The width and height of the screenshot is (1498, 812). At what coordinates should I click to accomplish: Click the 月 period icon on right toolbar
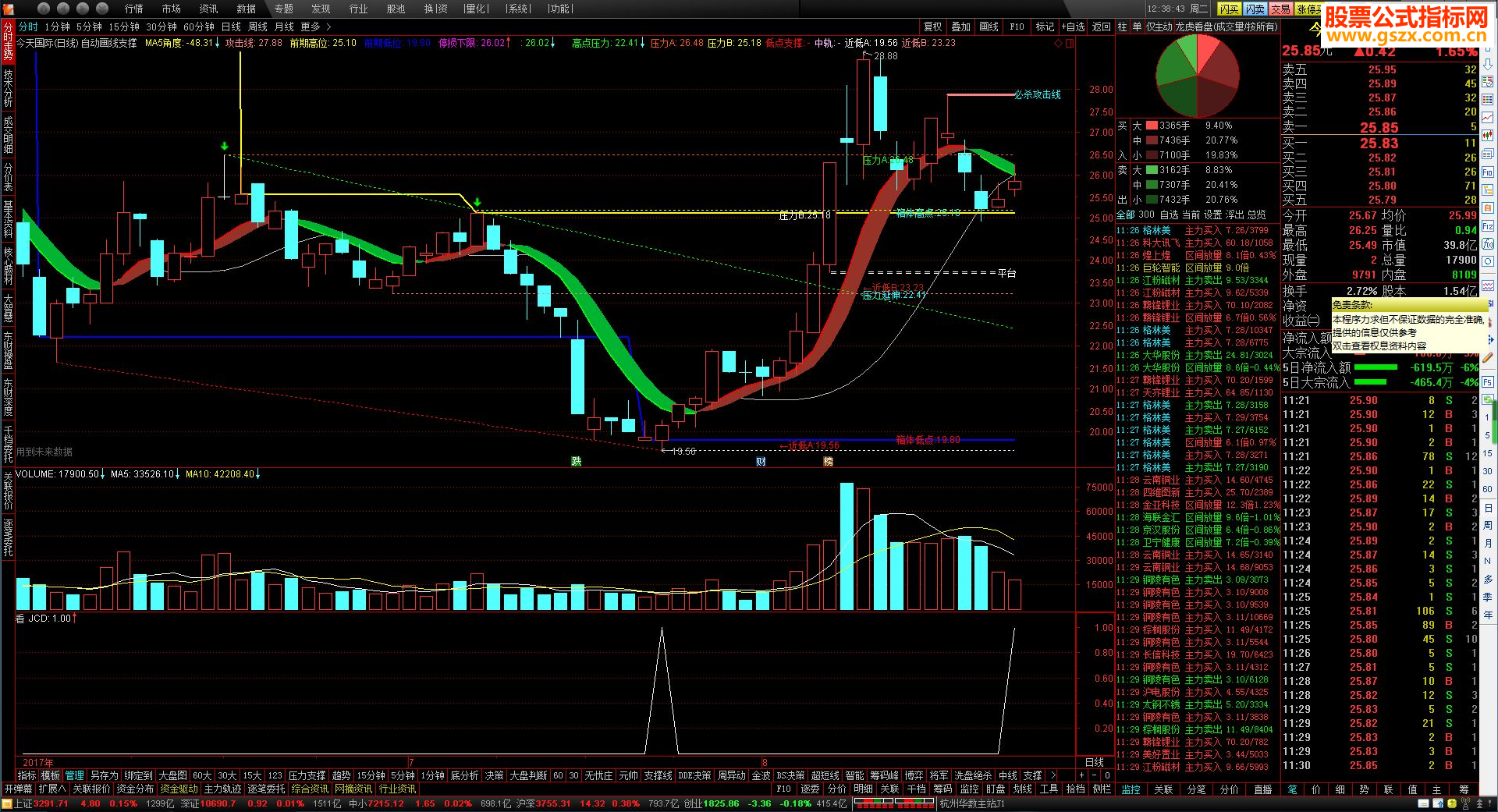coord(1488,543)
